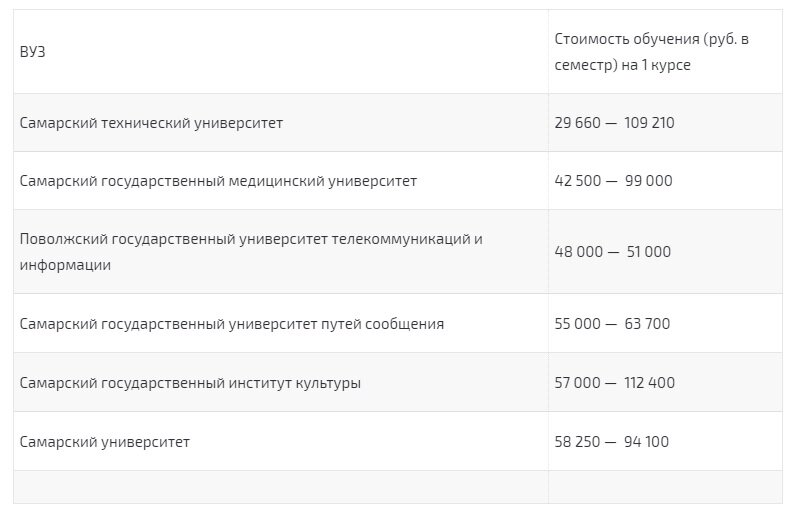This screenshot has height=518, width=795.
Task: Click the price range 29 660 — 109 210
Action: (x=614, y=123)
